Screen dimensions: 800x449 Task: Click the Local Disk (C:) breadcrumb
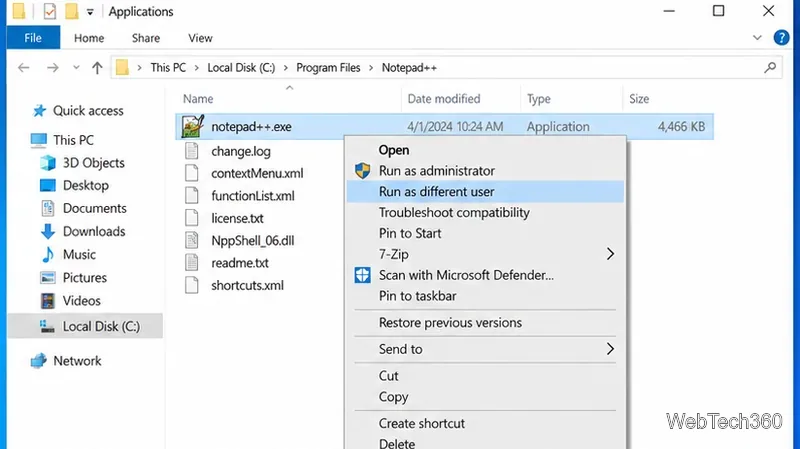pyautogui.click(x=241, y=68)
